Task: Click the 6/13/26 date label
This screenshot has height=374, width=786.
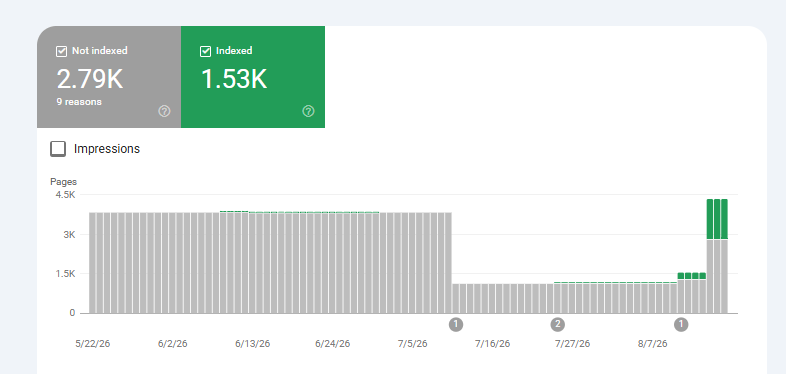Action: click(x=253, y=344)
